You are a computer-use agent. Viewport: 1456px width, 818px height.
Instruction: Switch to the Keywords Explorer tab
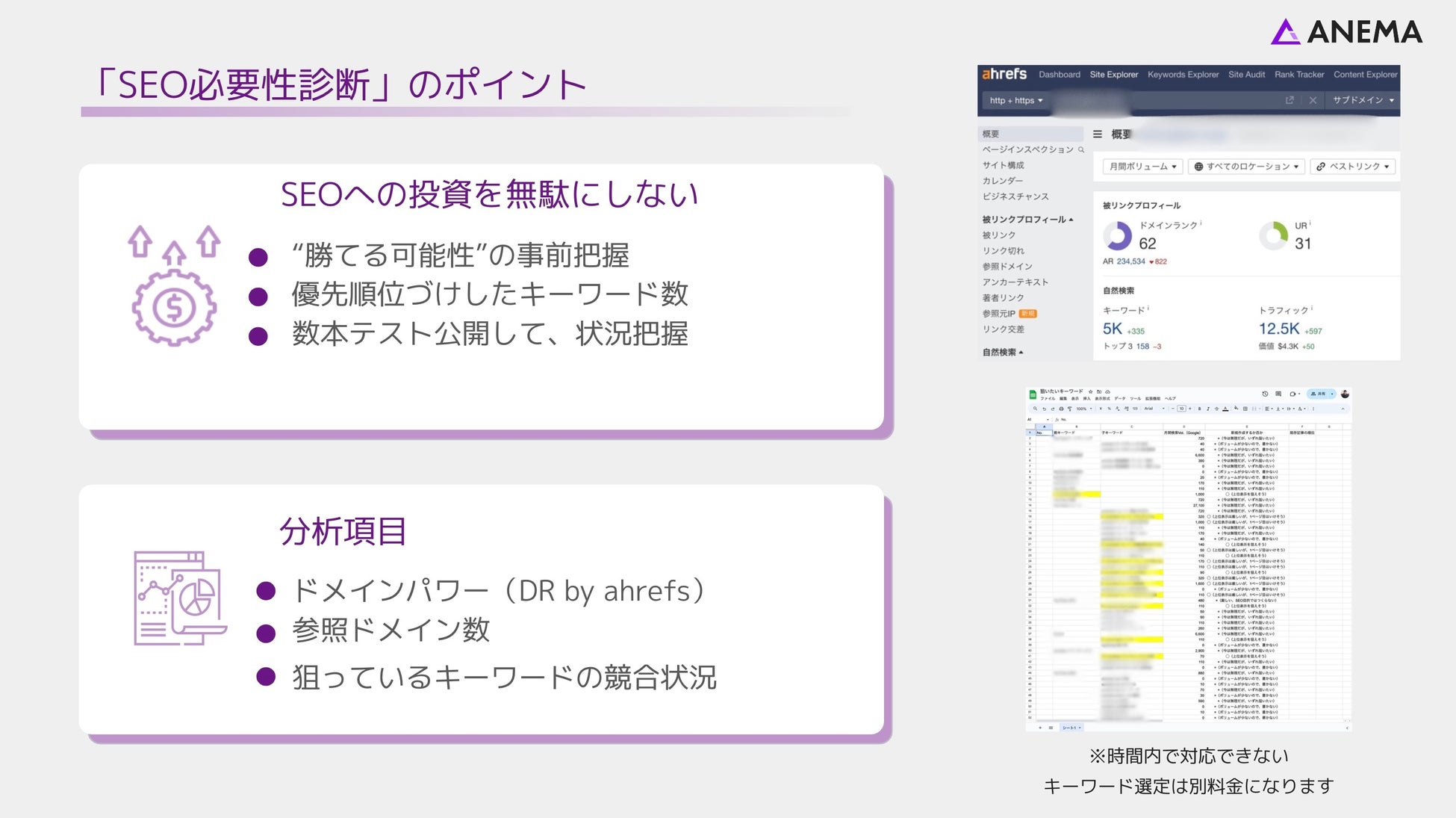click(x=1183, y=75)
